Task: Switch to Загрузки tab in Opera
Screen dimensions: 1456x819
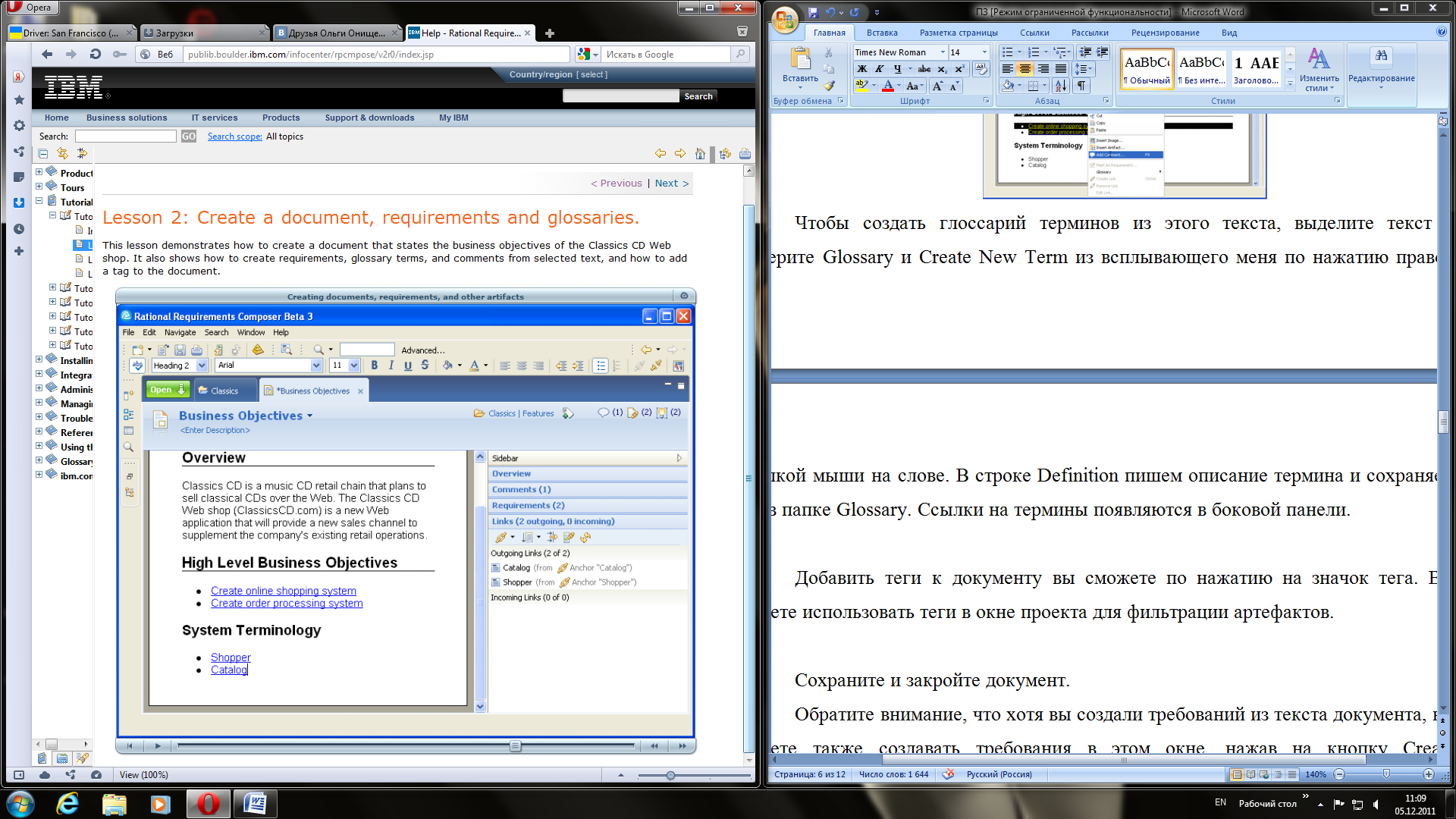Action: pyautogui.click(x=203, y=33)
